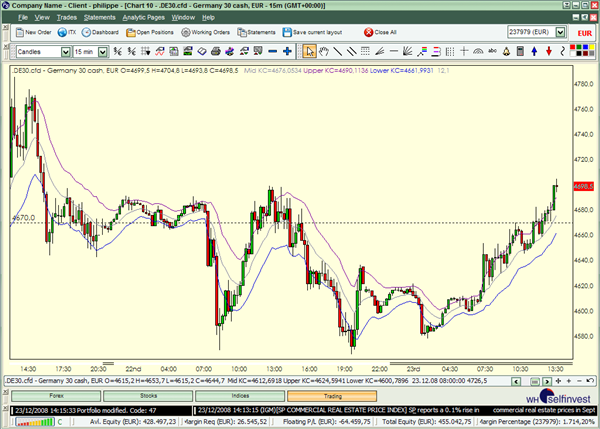Open Working Orders list
The height and width of the screenshot is (429, 600).
point(205,33)
